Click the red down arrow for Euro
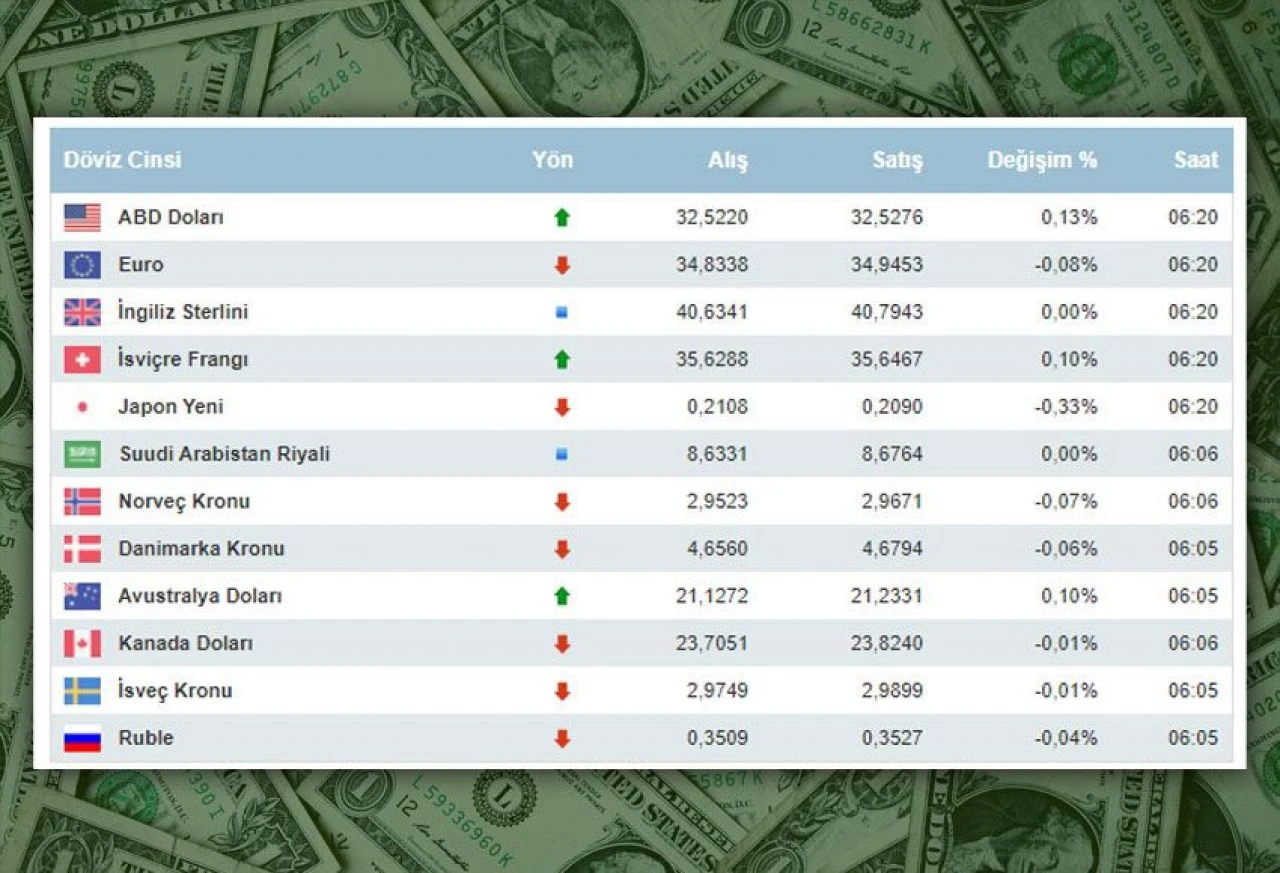 (562, 265)
